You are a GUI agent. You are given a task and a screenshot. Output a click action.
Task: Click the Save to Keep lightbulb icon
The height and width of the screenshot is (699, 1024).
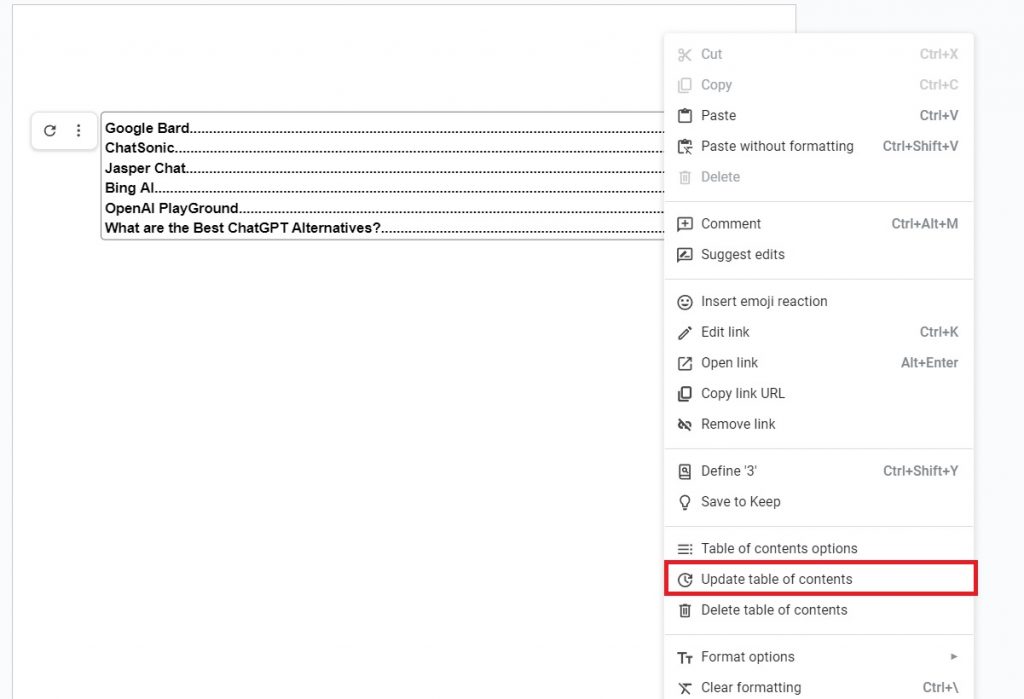pos(685,501)
